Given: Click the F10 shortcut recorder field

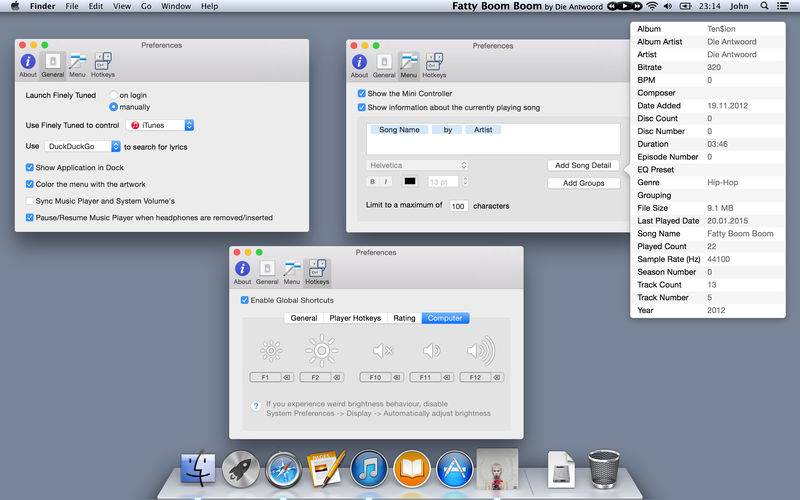Looking at the screenshot, I should click(x=376, y=378).
